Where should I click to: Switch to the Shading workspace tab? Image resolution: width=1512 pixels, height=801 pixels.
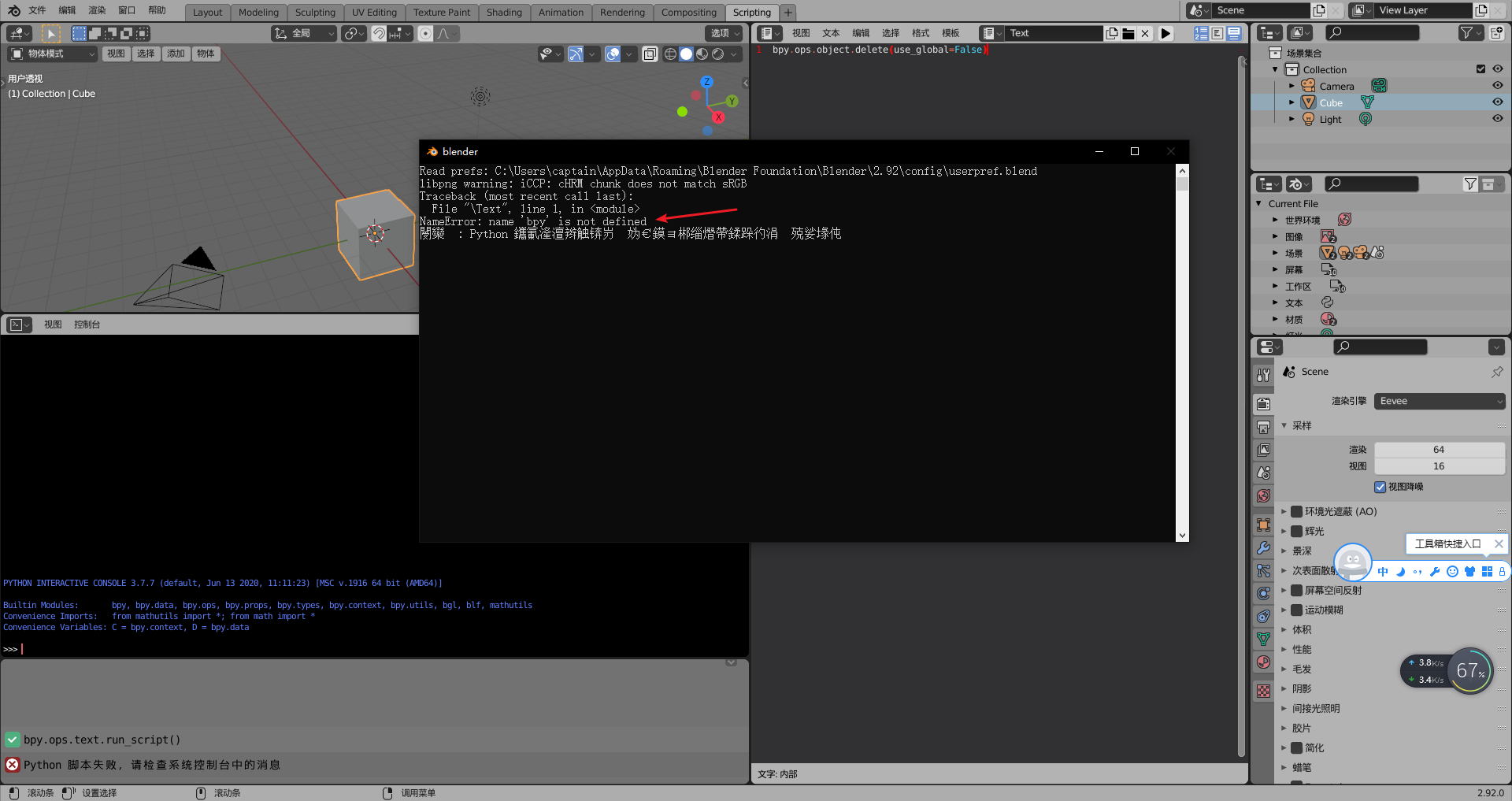(x=504, y=13)
